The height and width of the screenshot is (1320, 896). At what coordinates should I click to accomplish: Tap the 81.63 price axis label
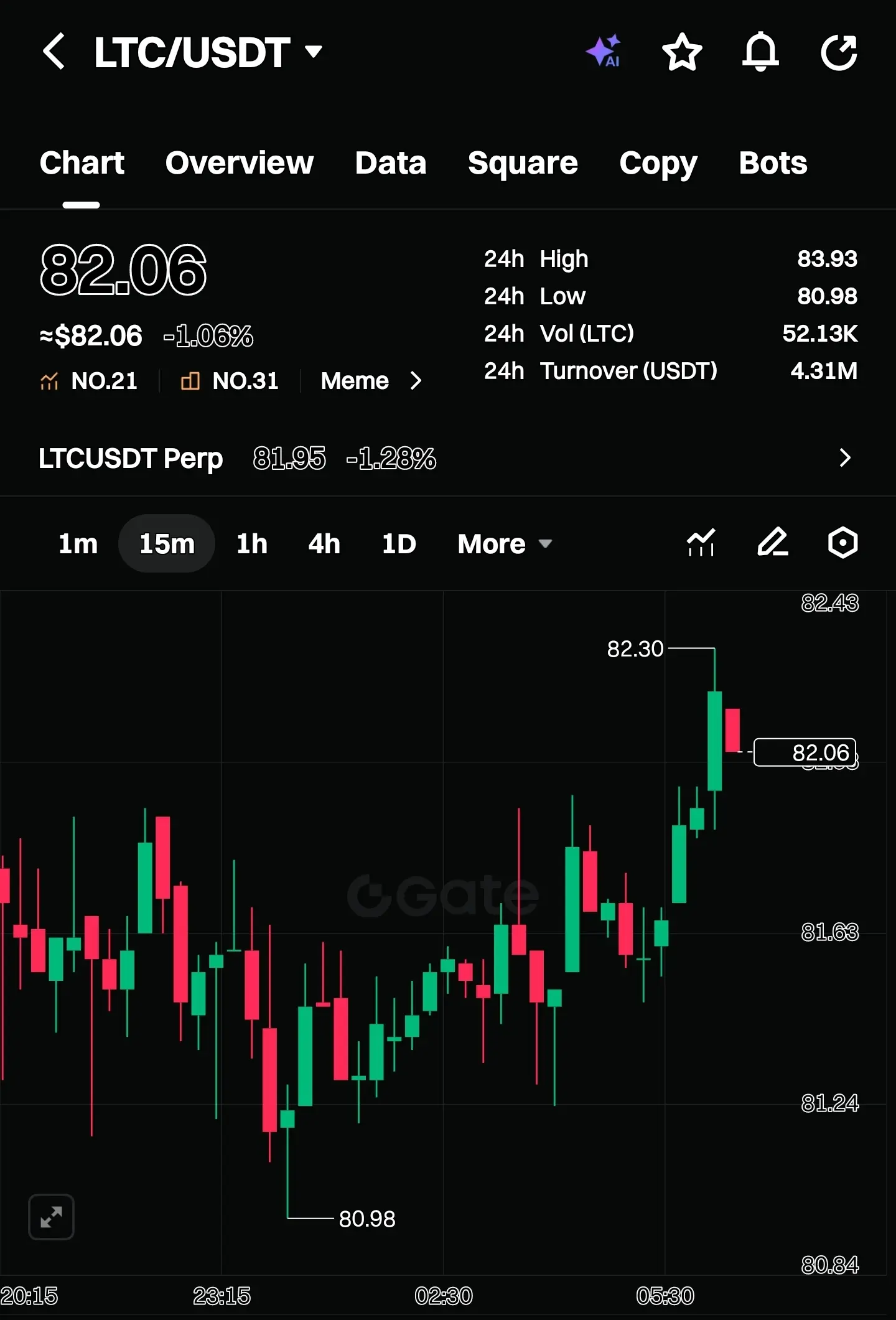[830, 932]
